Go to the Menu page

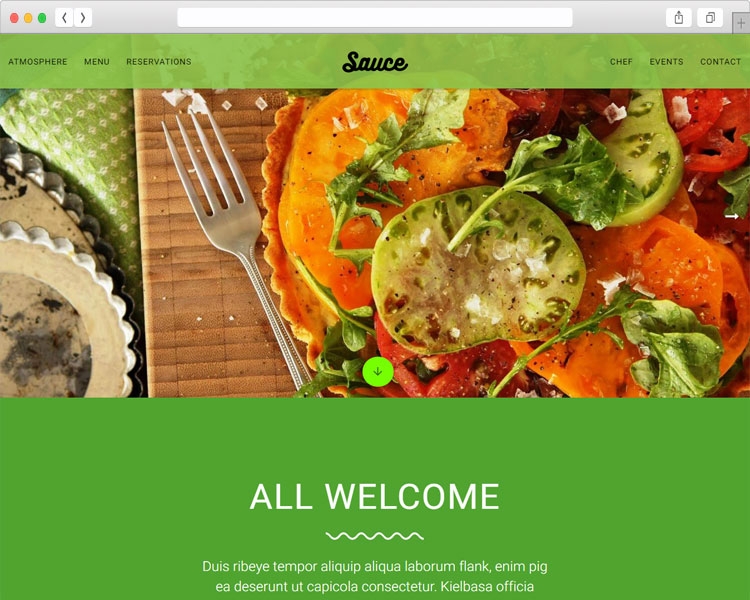[x=97, y=62]
